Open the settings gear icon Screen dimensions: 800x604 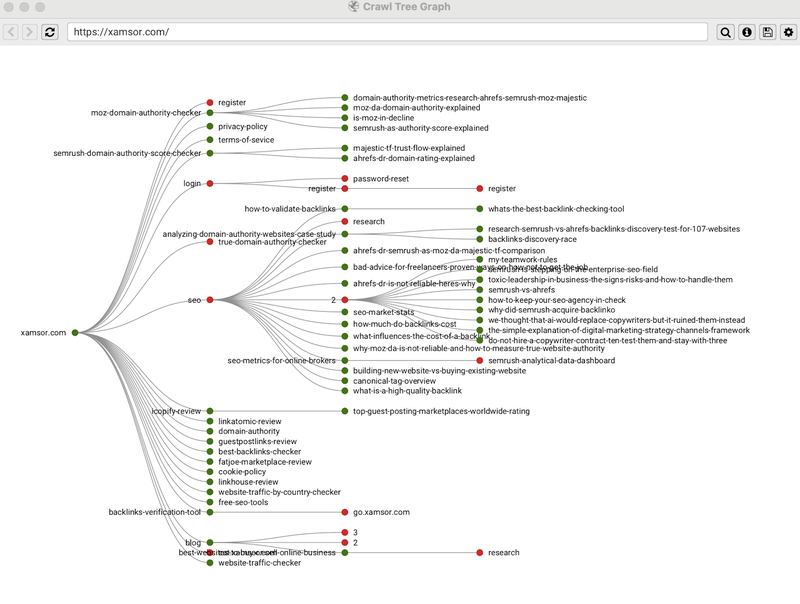pos(789,32)
